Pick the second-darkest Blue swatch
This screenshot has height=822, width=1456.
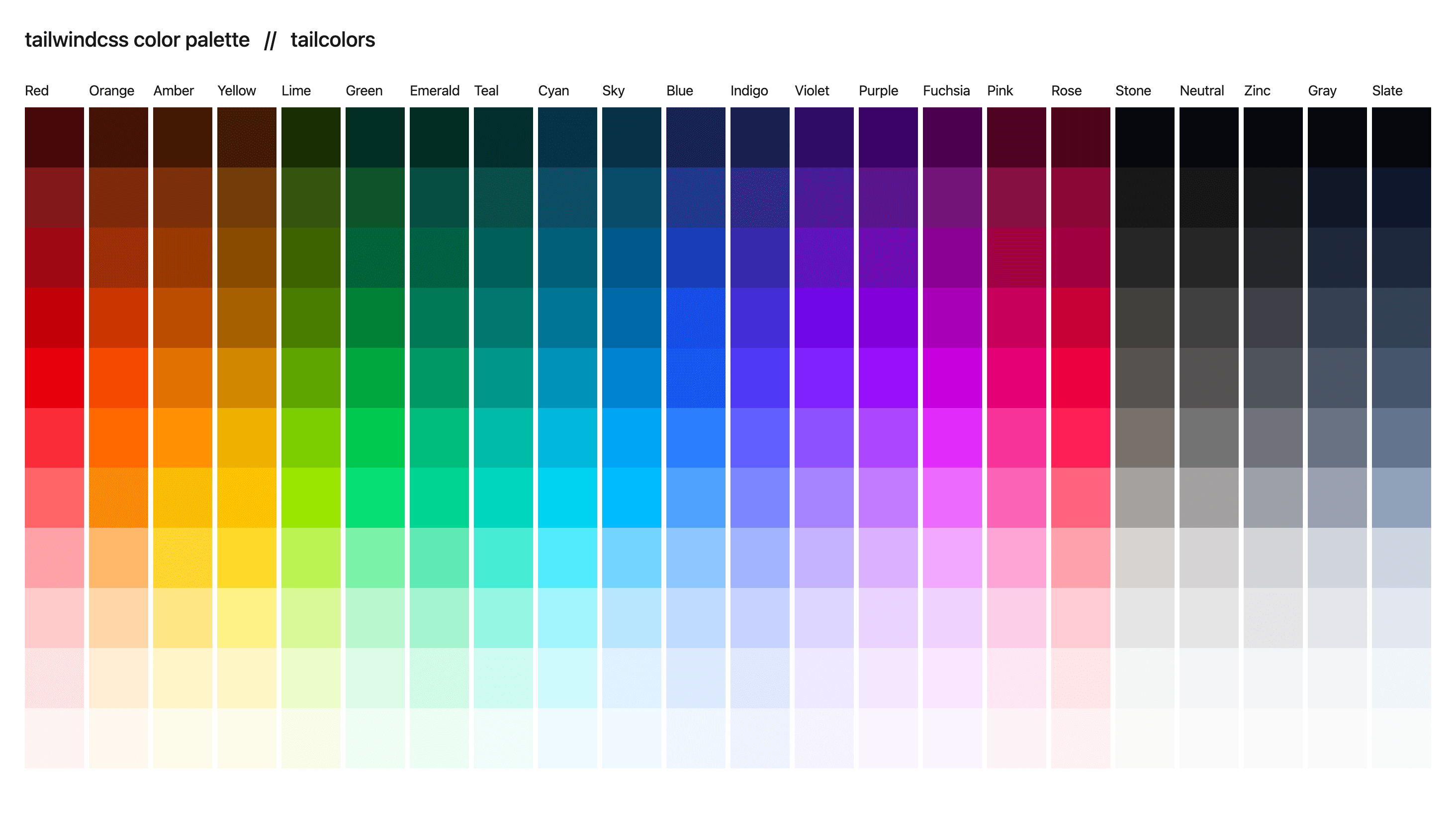click(x=696, y=198)
